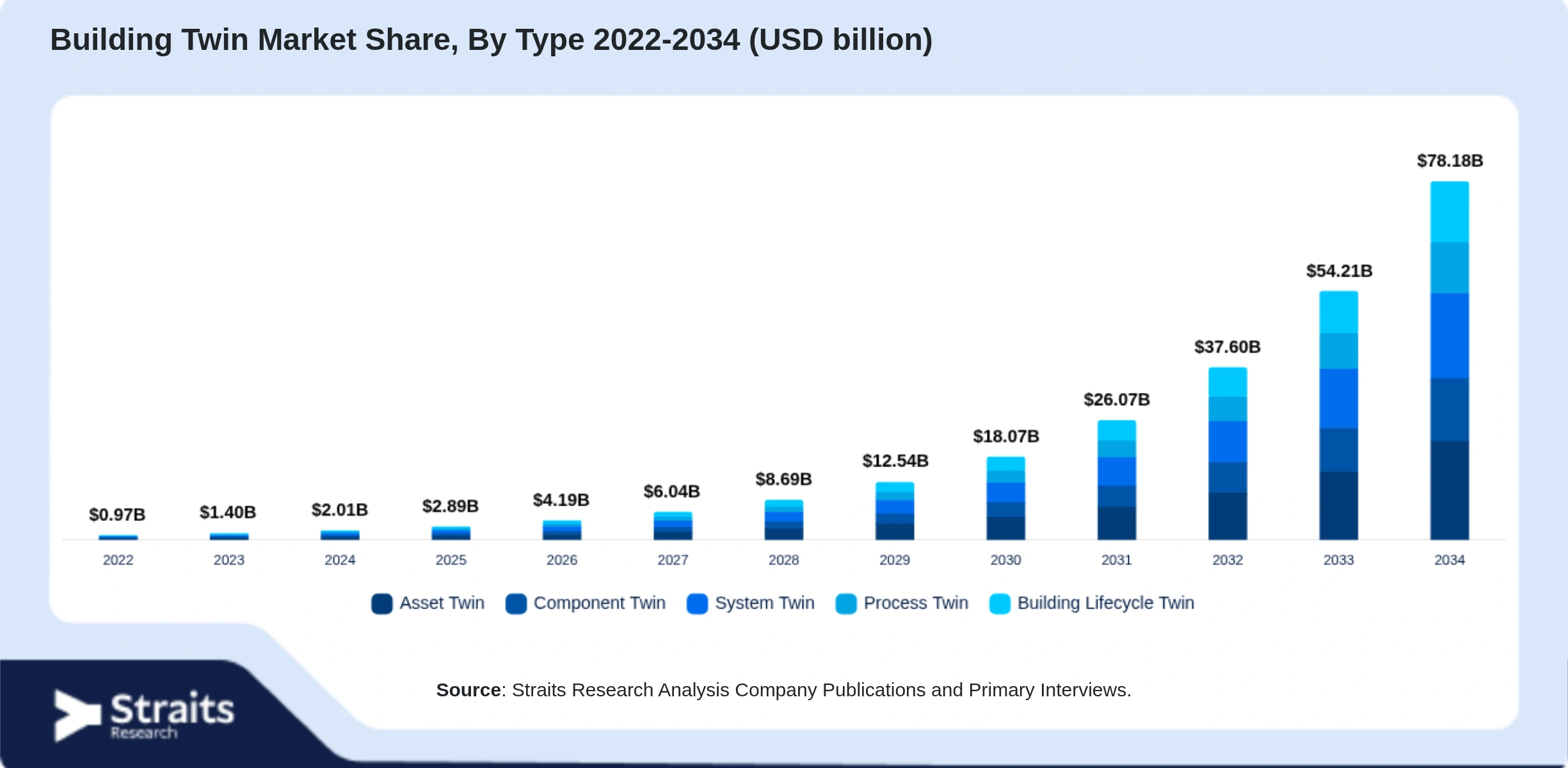Click the $4.19B value label
The height and width of the screenshot is (768, 1568).
point(561,500)
